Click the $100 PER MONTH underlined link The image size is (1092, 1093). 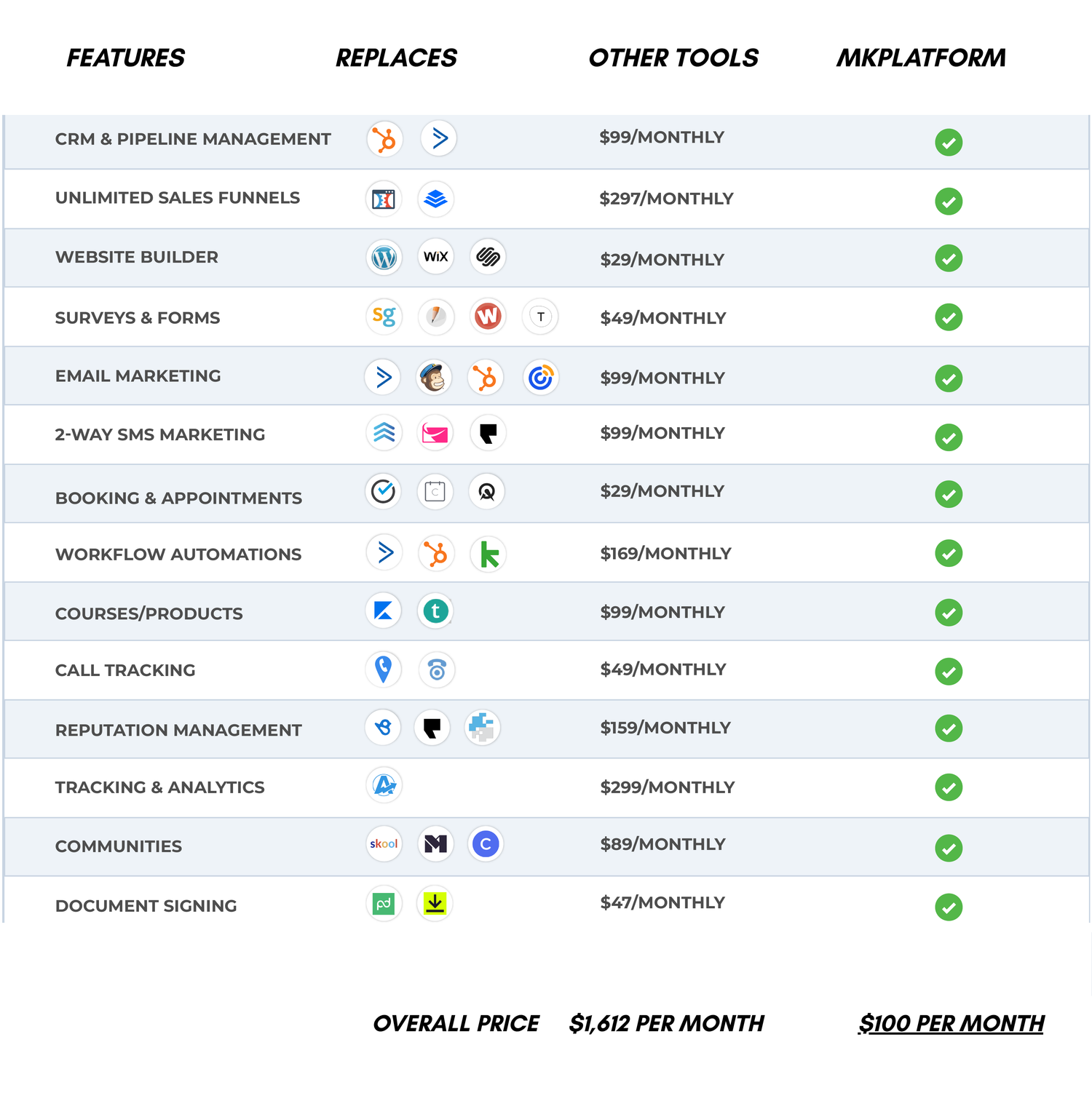(x=951, y=1024)
